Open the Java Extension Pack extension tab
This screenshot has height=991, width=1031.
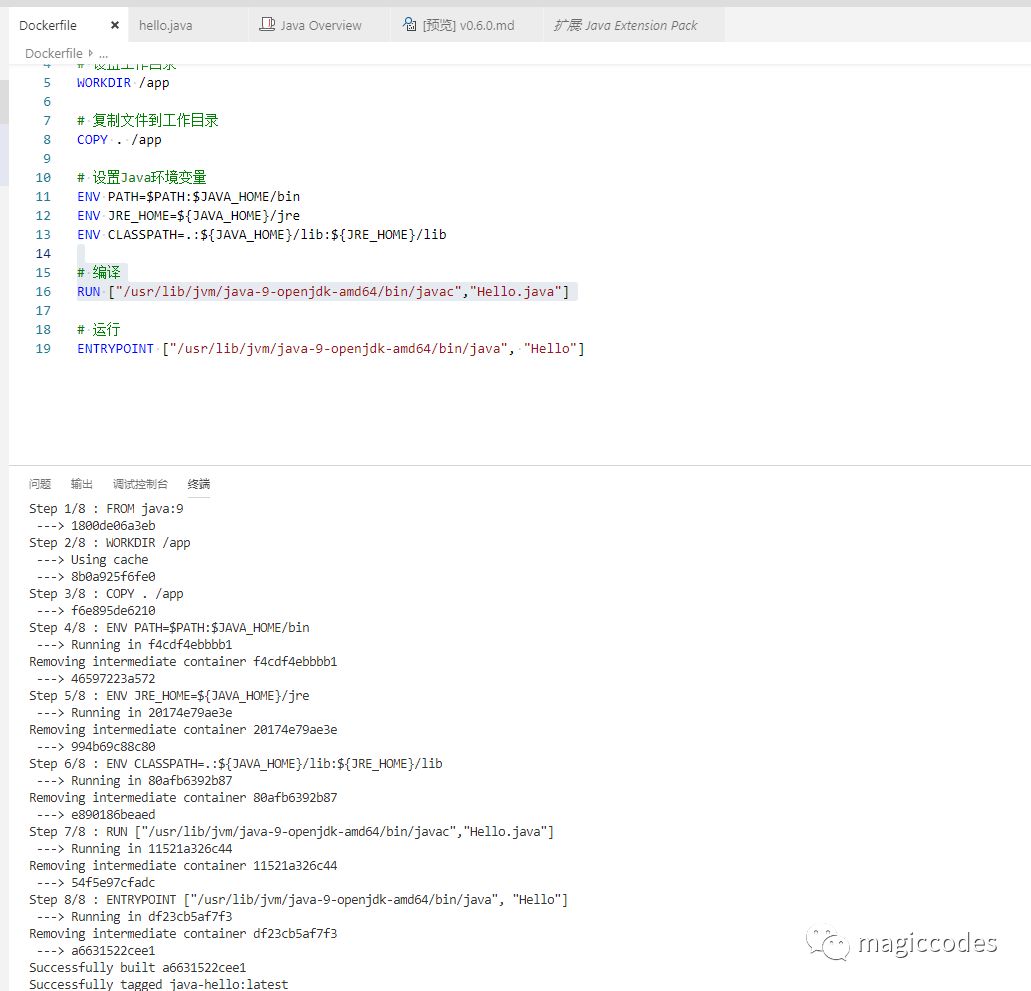(x=626, y=25)
